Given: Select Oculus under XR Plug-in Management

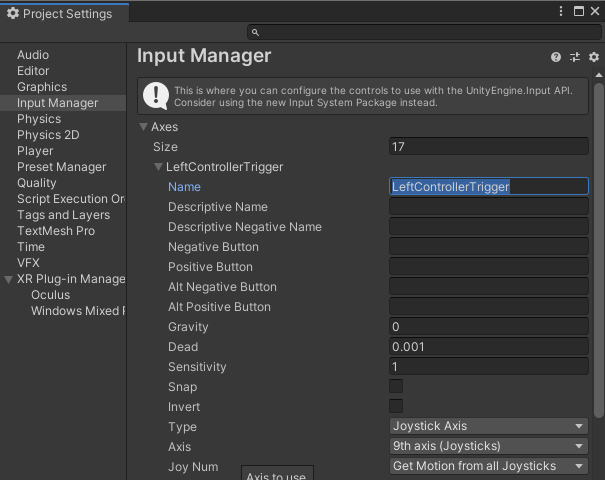Looking at the screenshot, I should (x=51, y=295).
